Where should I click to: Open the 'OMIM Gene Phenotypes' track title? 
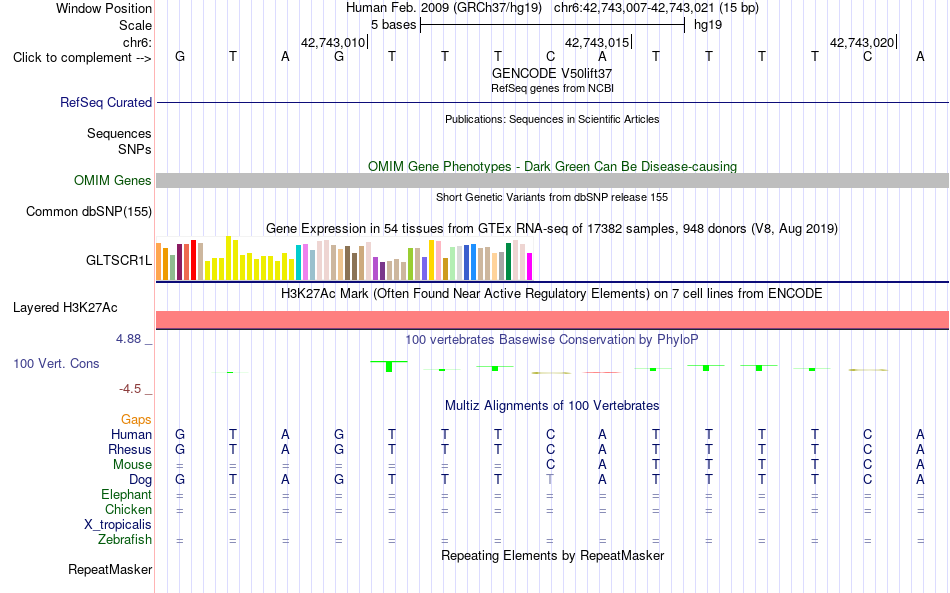(x=552, y=167)
